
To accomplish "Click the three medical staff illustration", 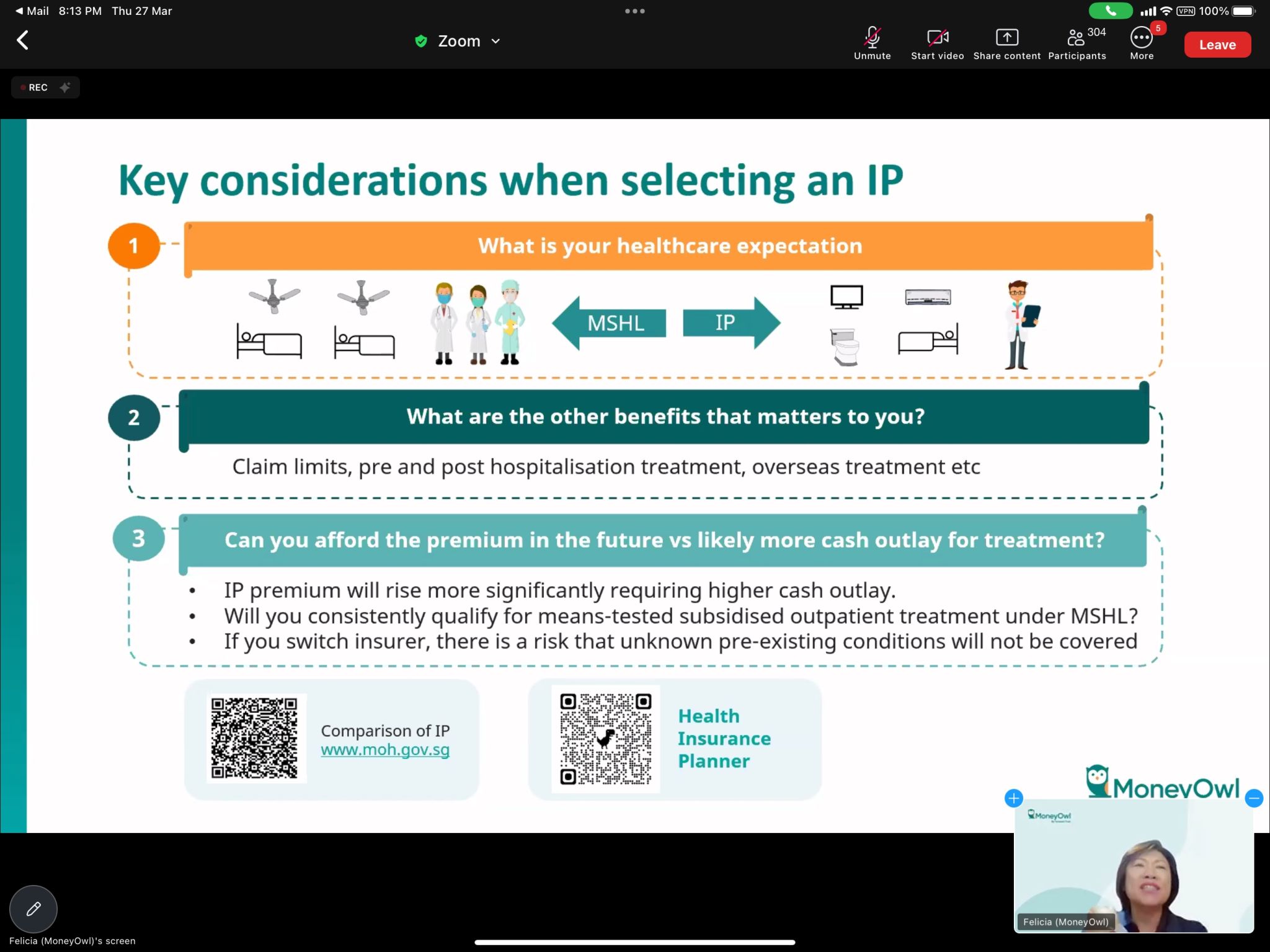I will click(x=477, y=323).
